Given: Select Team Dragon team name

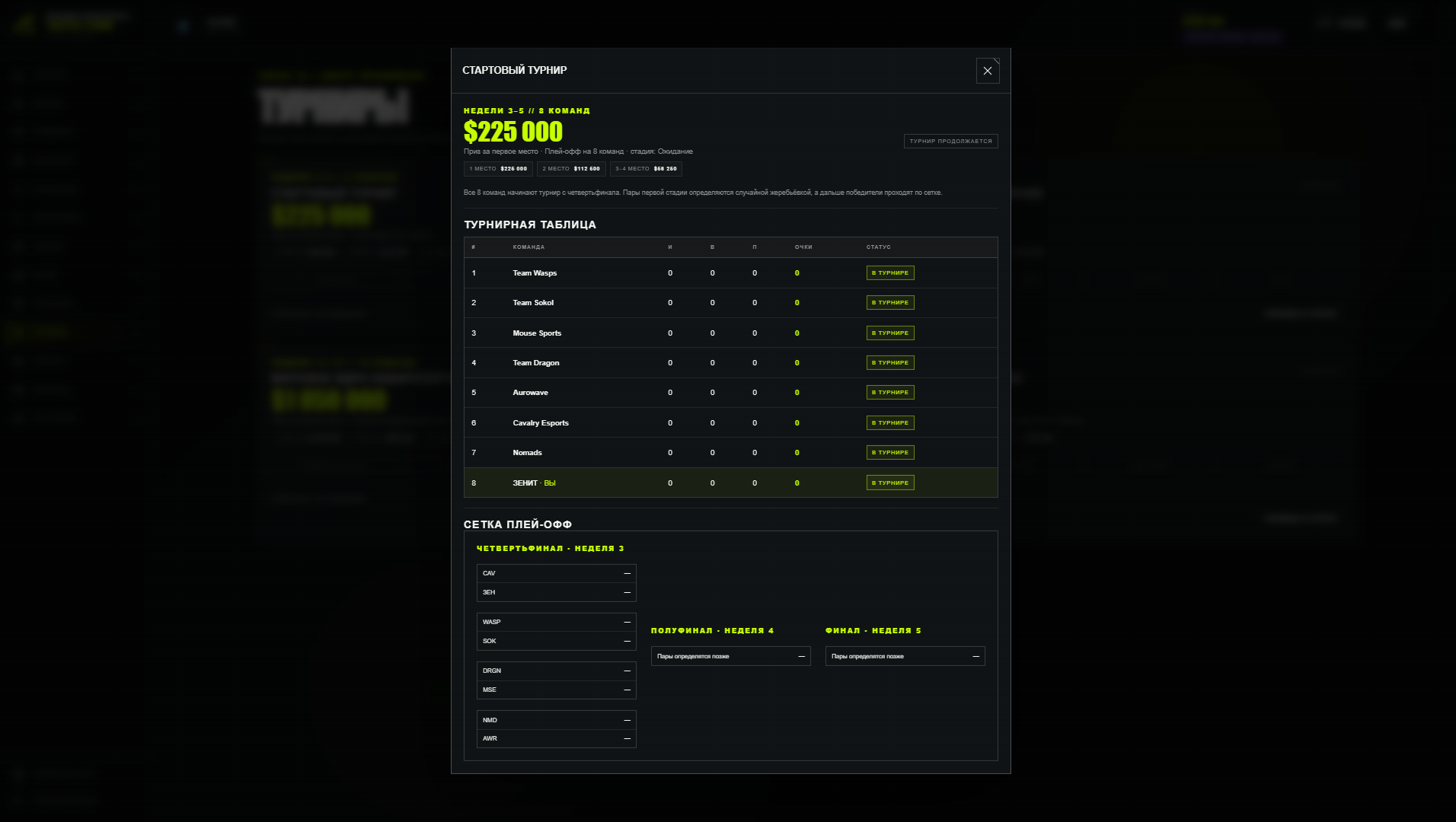Looking at the screenshot, I should (536, 363).
